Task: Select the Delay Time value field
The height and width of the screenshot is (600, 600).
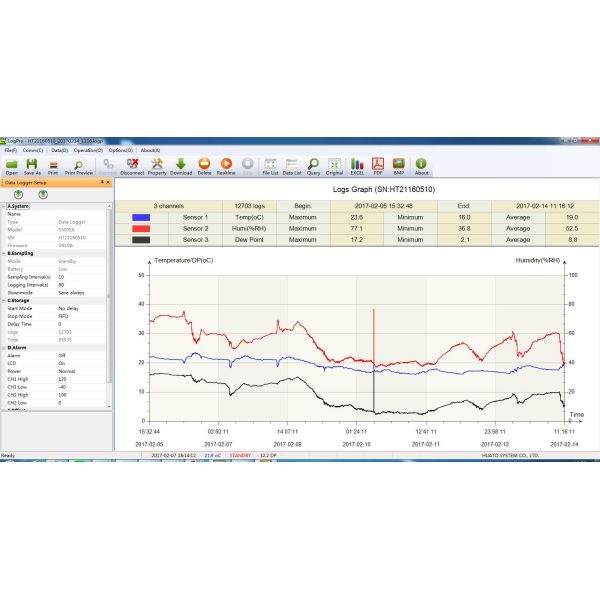Action: [x=81, y=324]
